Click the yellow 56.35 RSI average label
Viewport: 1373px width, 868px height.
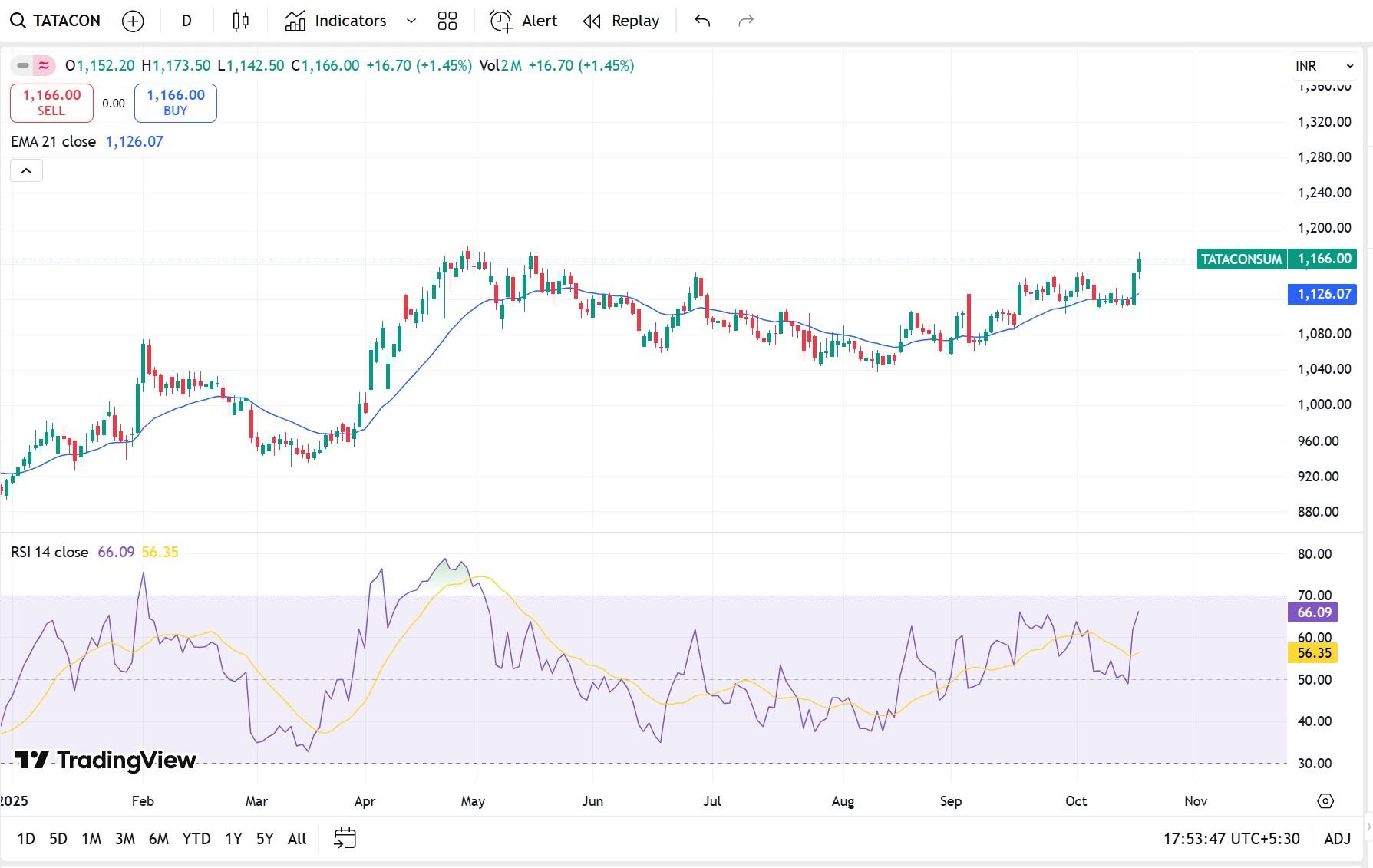1314,653
